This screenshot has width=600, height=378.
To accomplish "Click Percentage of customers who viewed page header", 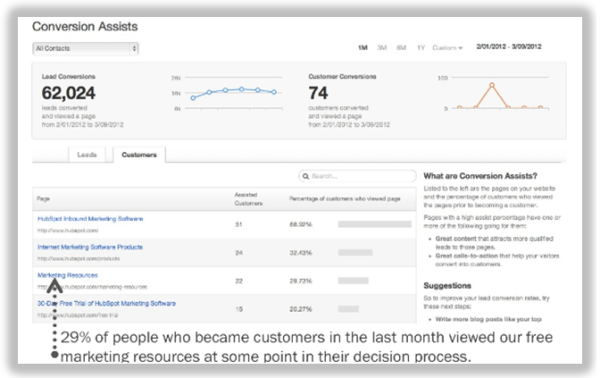I will pos(345,199).
